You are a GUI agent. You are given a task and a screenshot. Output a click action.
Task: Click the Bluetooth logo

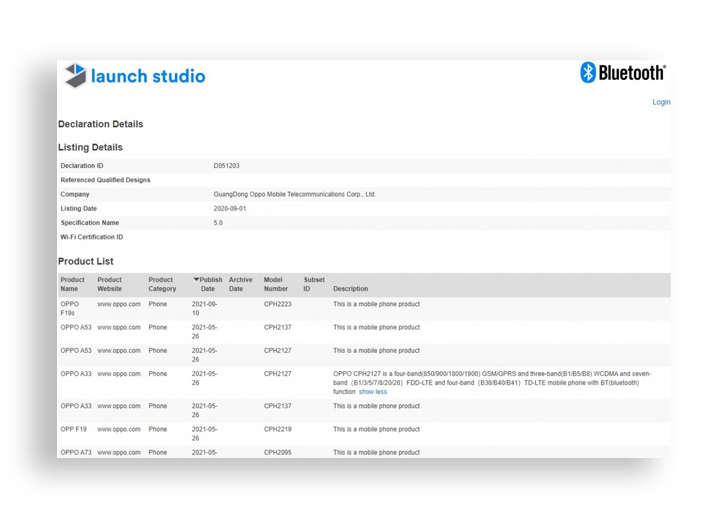[623, 72]
